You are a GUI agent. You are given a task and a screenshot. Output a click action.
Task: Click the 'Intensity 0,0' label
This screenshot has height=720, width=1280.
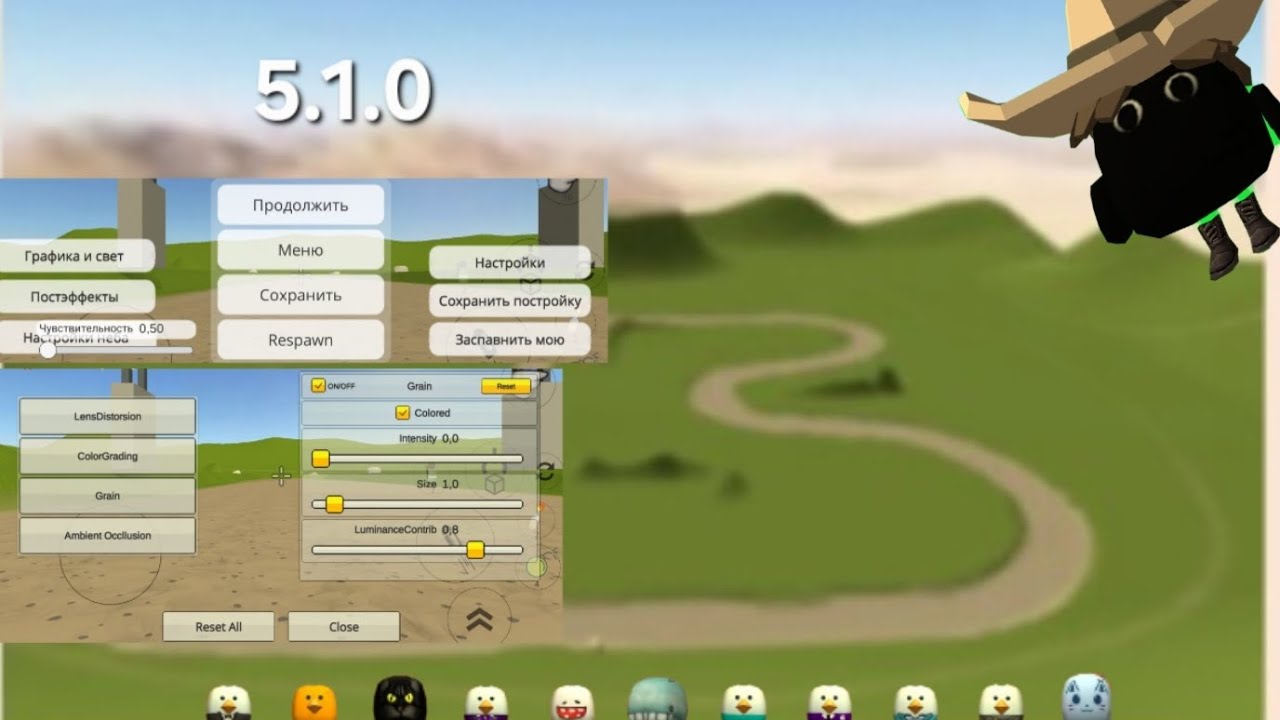click(x=429, y=438)
